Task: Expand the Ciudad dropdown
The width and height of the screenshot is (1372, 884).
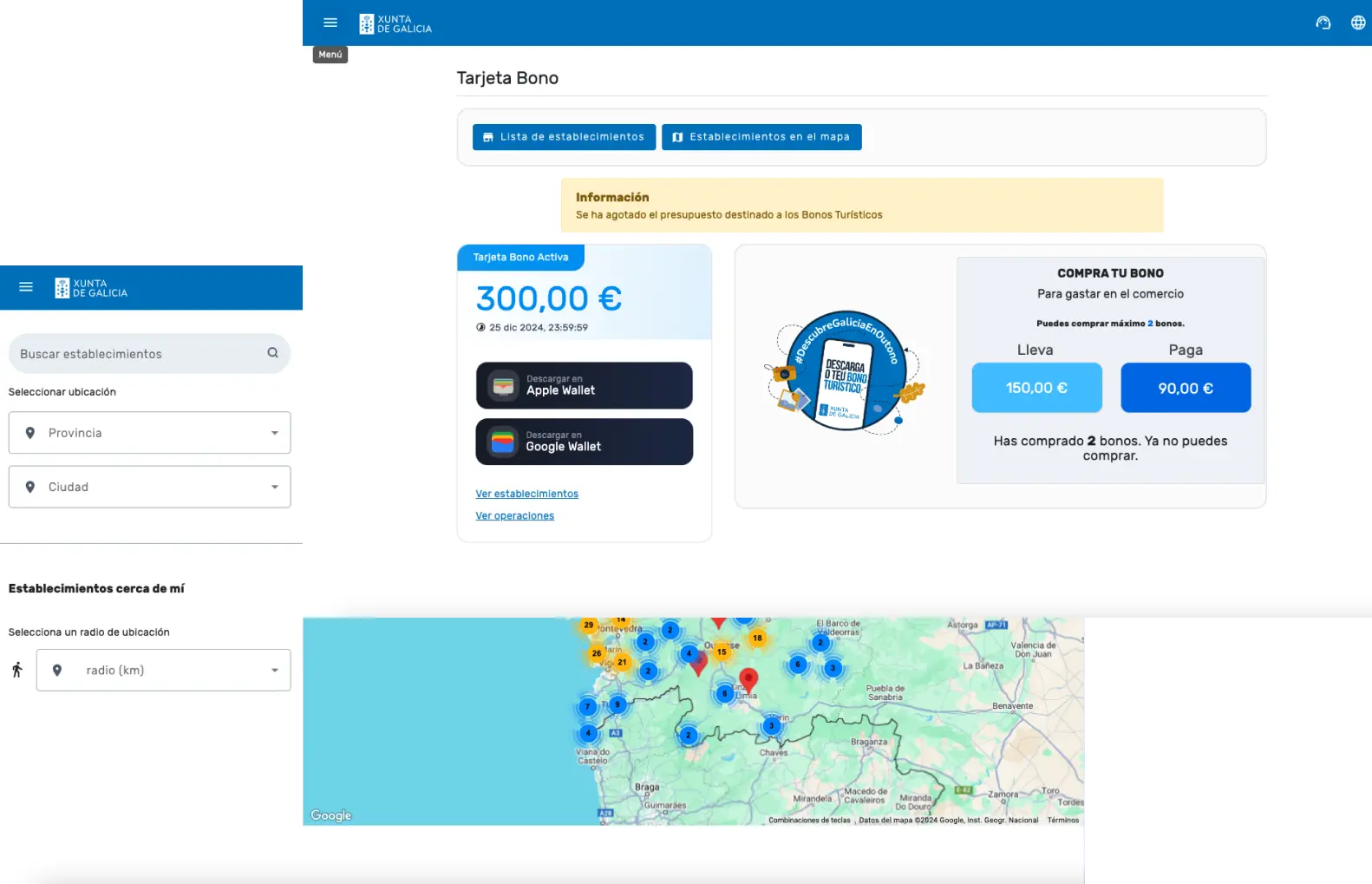Action: pyautogui.click(x=274, y=487)
